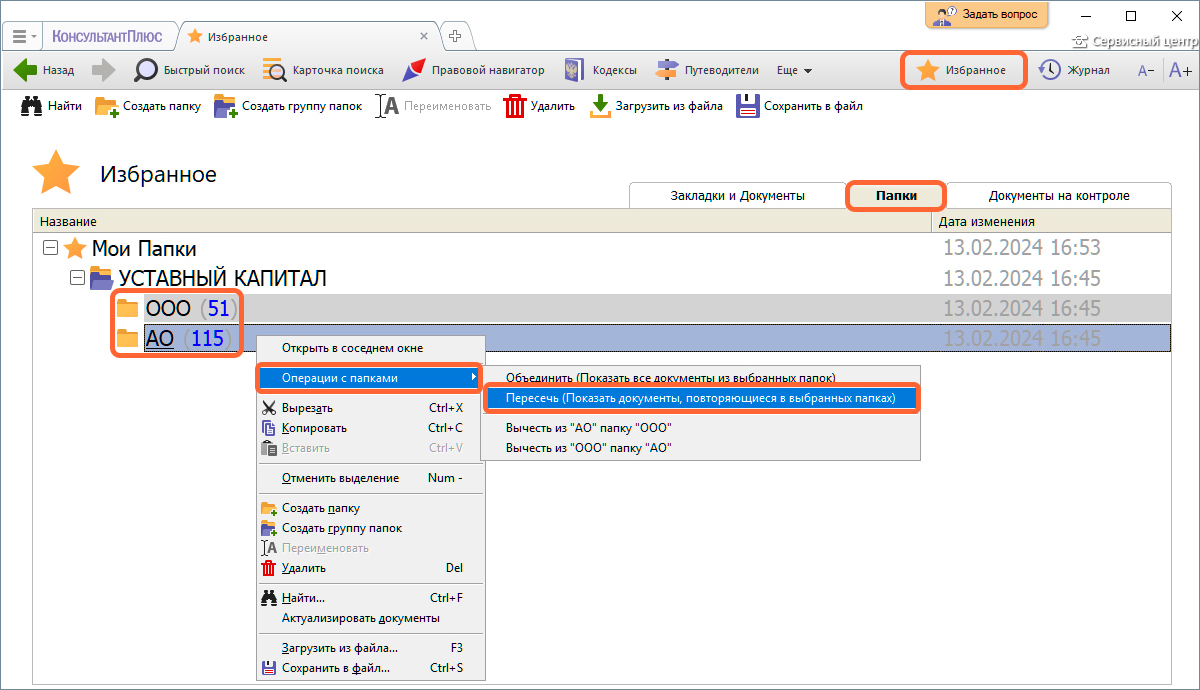The width and height of the screenshot is (1200, 690).
Task: Add a new tab with plus button
Action: (455, 36)
